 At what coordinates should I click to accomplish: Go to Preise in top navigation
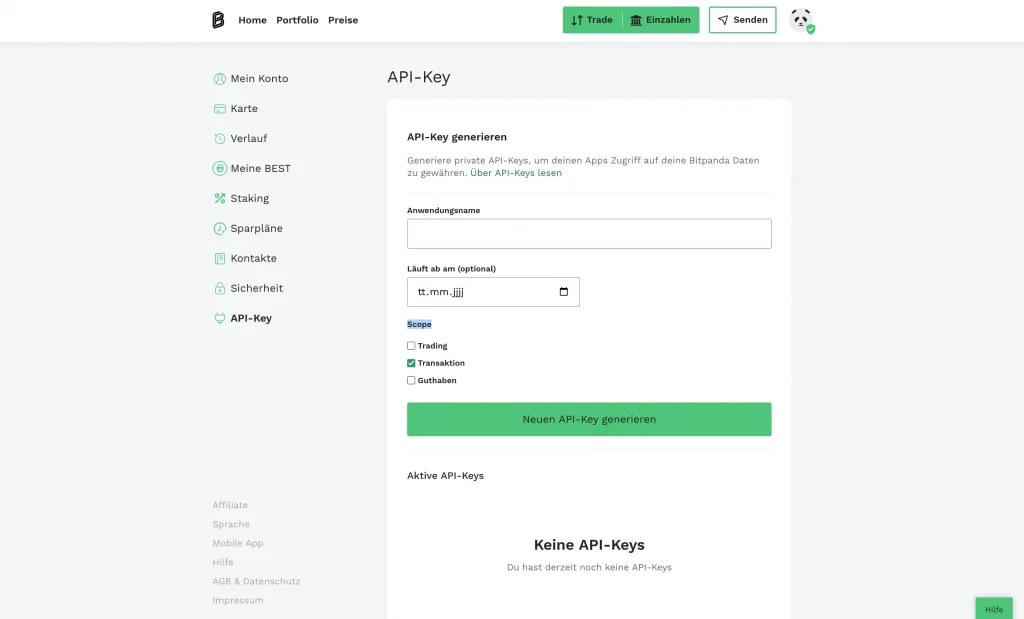[x=343, y=20]
